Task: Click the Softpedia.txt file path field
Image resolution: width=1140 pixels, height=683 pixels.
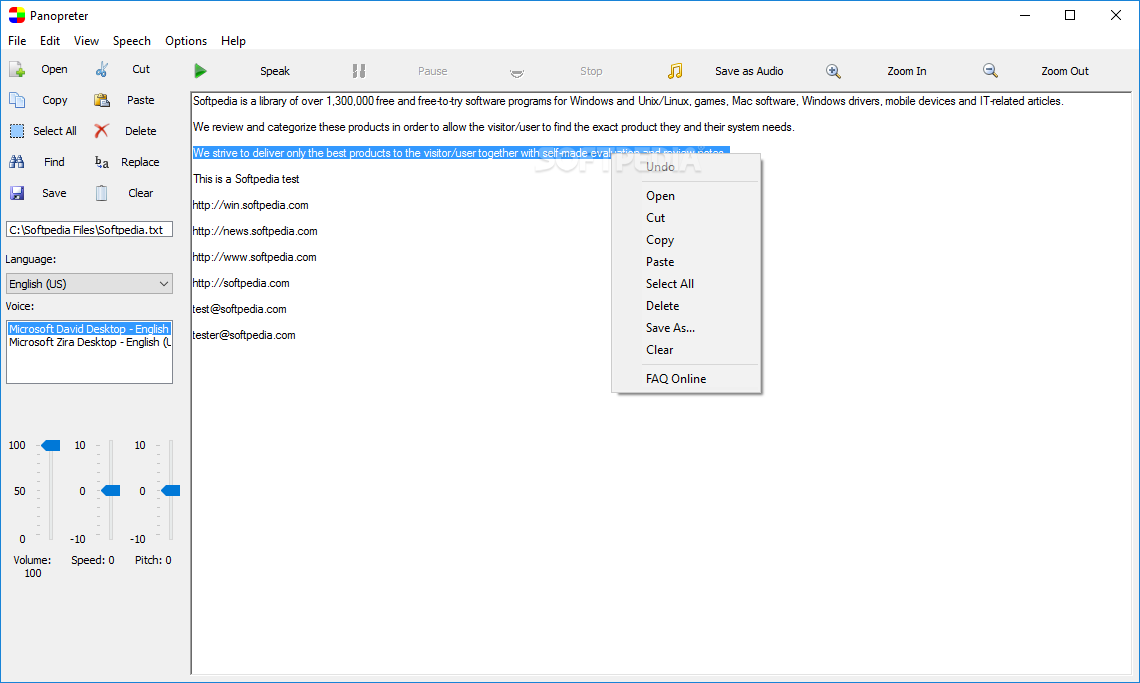Action: pyautogui.click(x=89, y=230)
